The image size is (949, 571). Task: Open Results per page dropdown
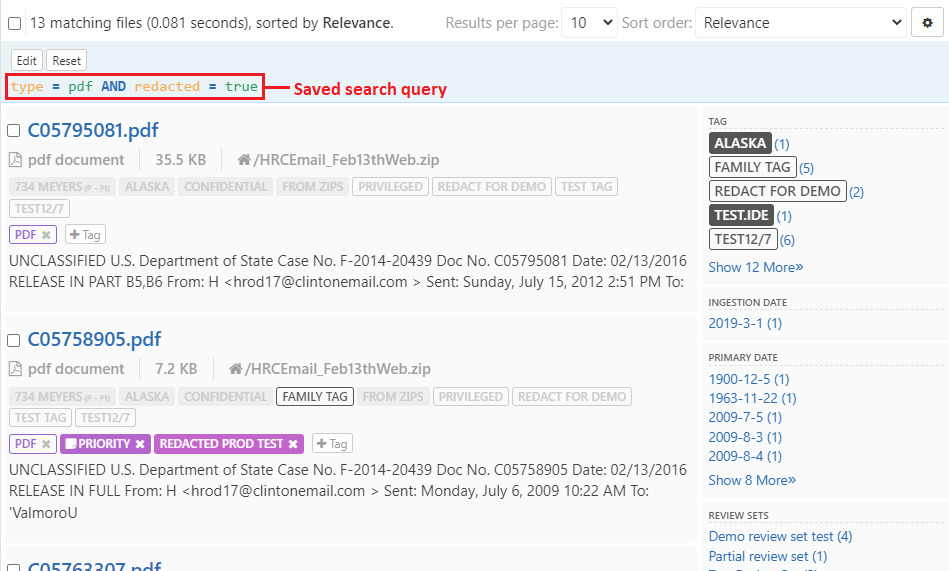589,23
